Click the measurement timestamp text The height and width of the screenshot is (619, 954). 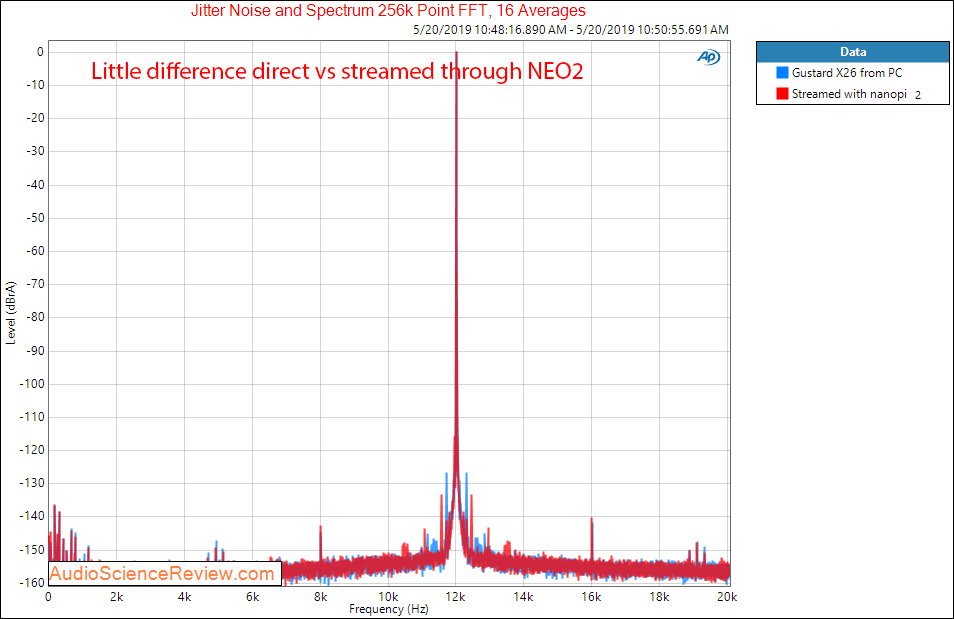click(x=571, y=29)
